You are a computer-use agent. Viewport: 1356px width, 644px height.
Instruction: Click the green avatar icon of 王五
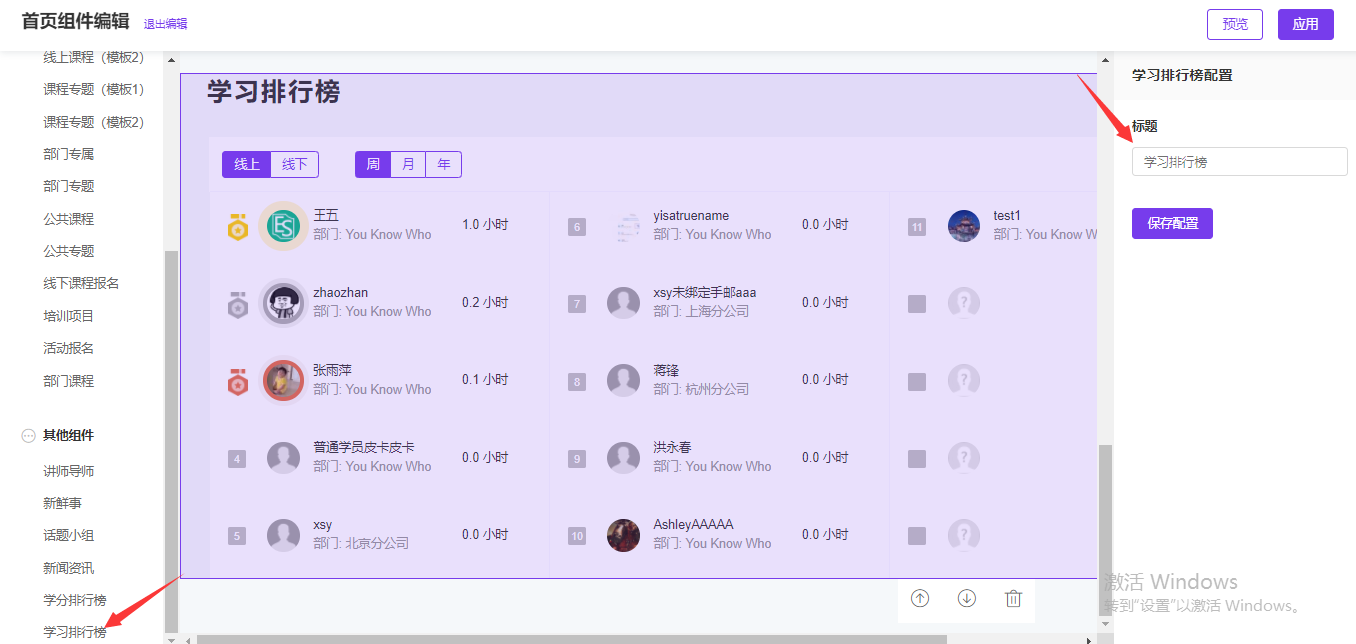pos(283,225)
